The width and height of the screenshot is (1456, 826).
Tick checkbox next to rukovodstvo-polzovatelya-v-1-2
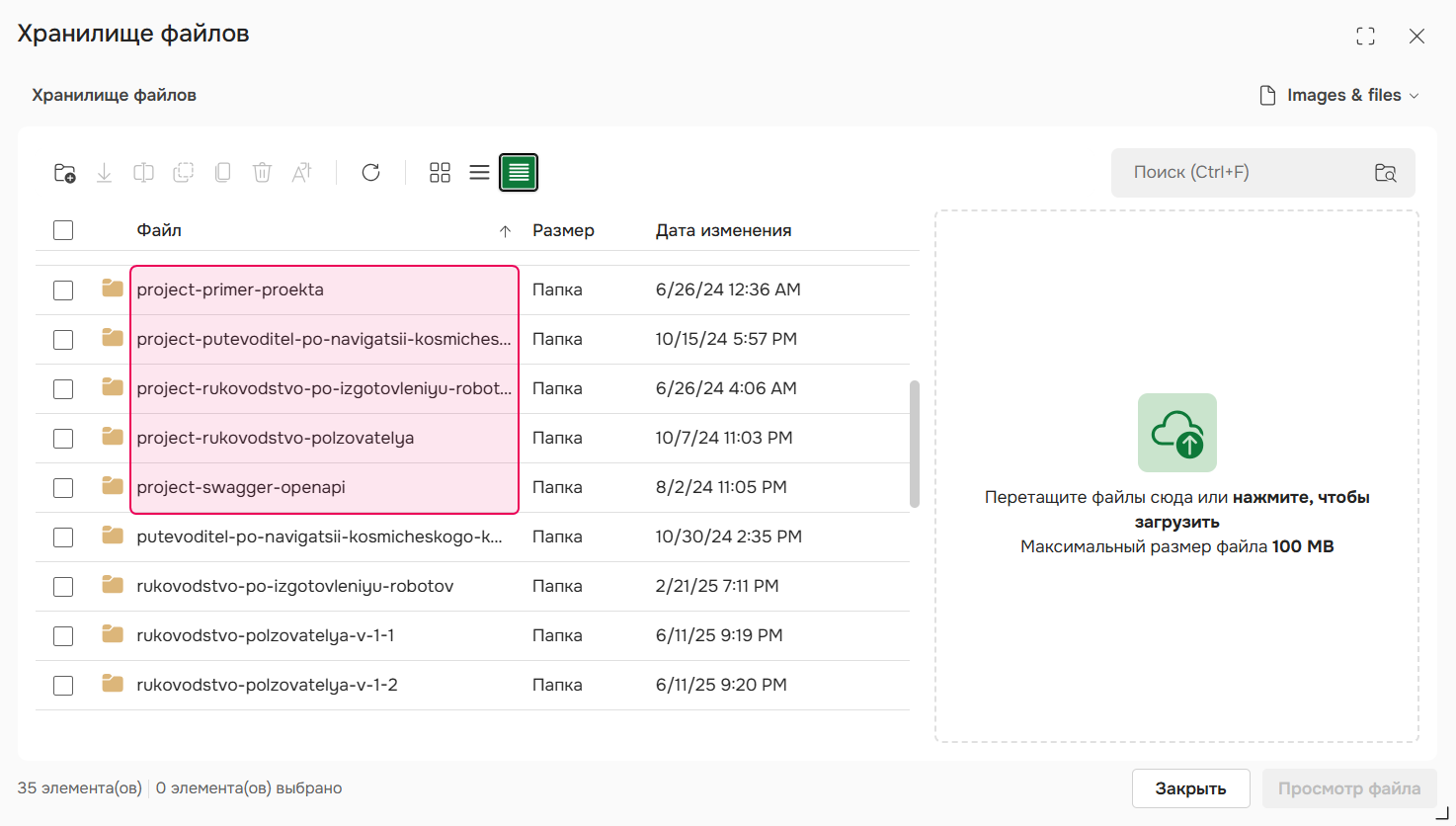(63, 686)
